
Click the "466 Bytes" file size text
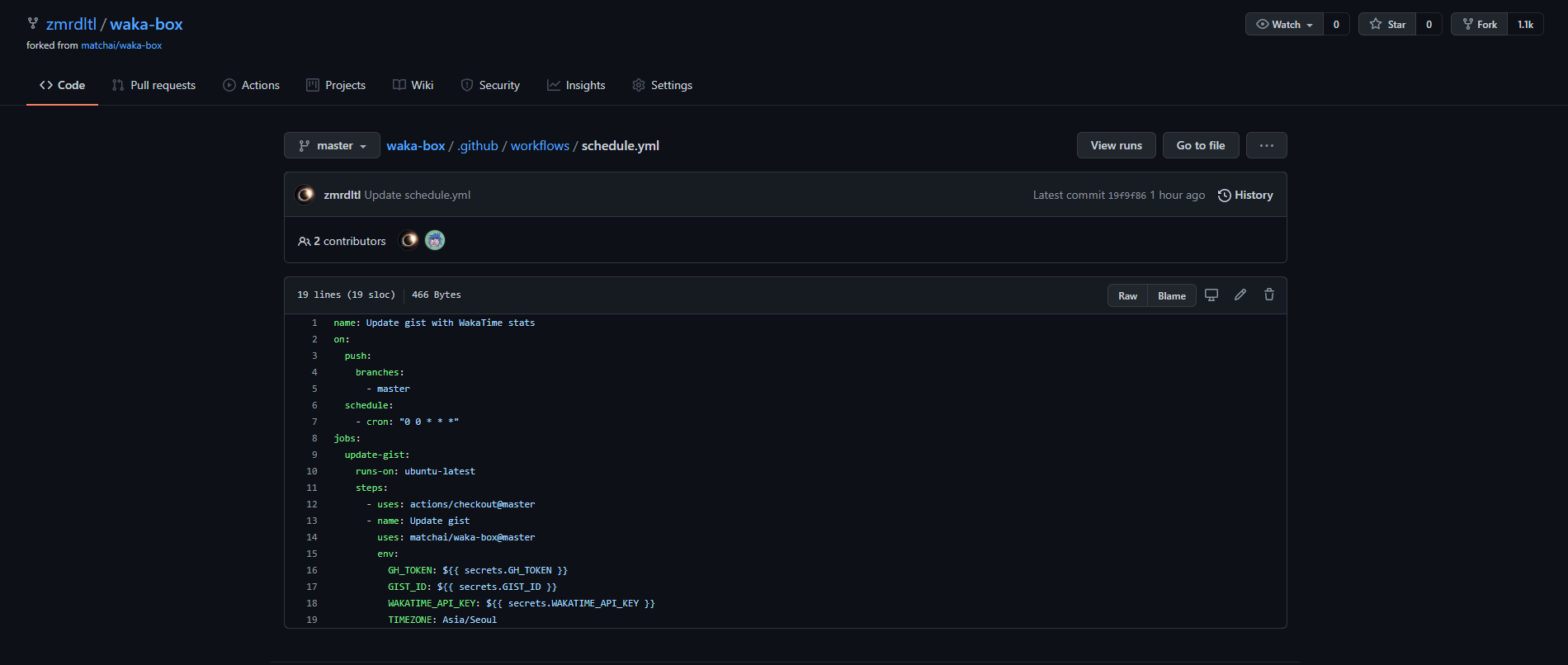pos(437,295)
